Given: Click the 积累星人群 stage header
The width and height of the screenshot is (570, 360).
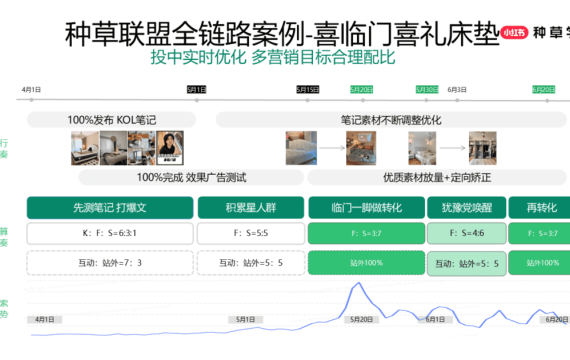Looking at the screenshot, I should [251, 208].
